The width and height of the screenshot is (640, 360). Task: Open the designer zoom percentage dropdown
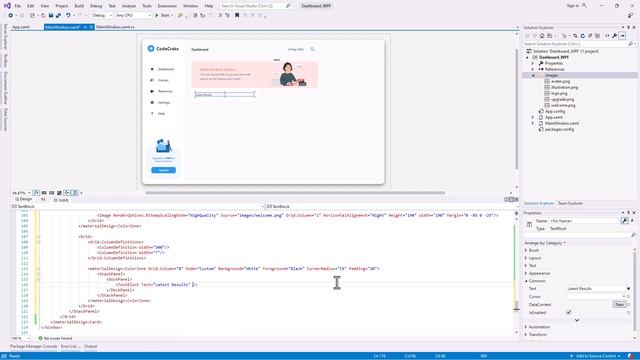[21, 193]
